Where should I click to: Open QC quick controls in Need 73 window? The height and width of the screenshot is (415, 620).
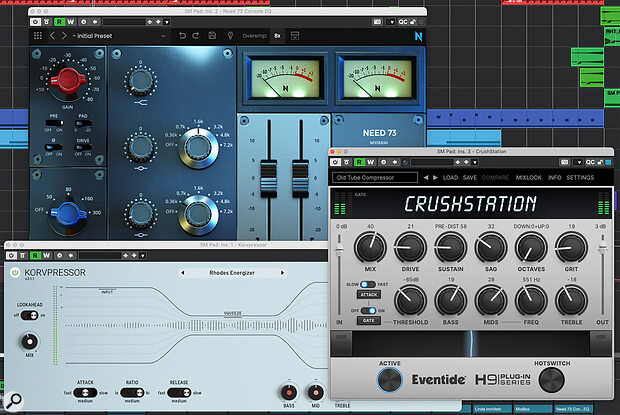click(x=403, y=22)
